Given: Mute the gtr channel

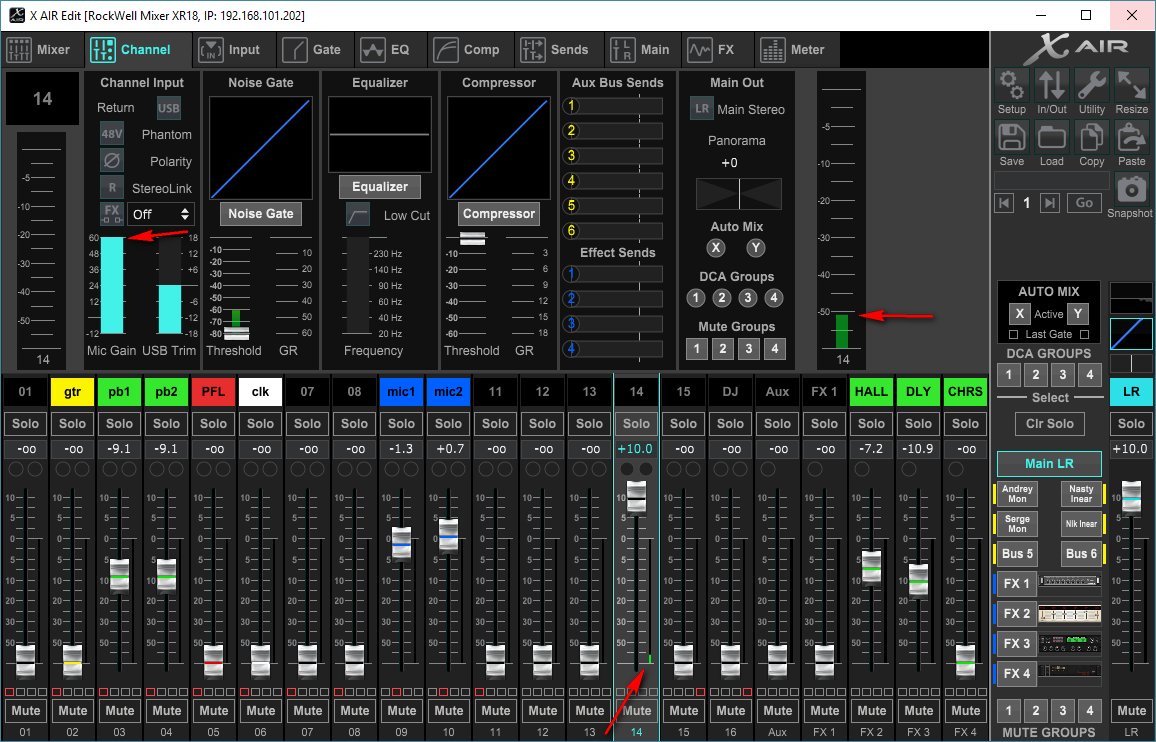Looking at the screenshot, I should coord(72,711).
